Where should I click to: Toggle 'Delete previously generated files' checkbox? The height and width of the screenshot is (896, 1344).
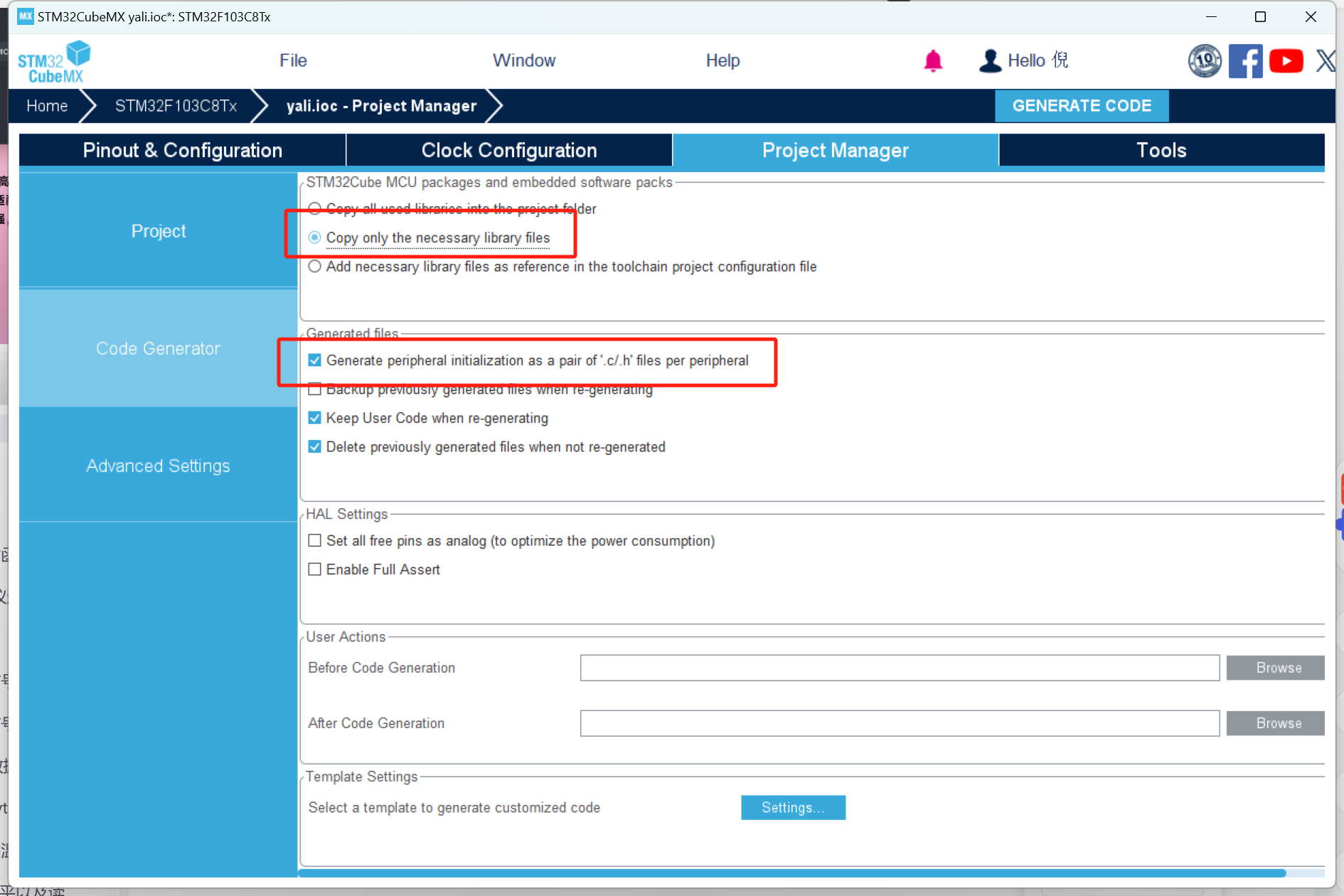[x=314, y=447]
